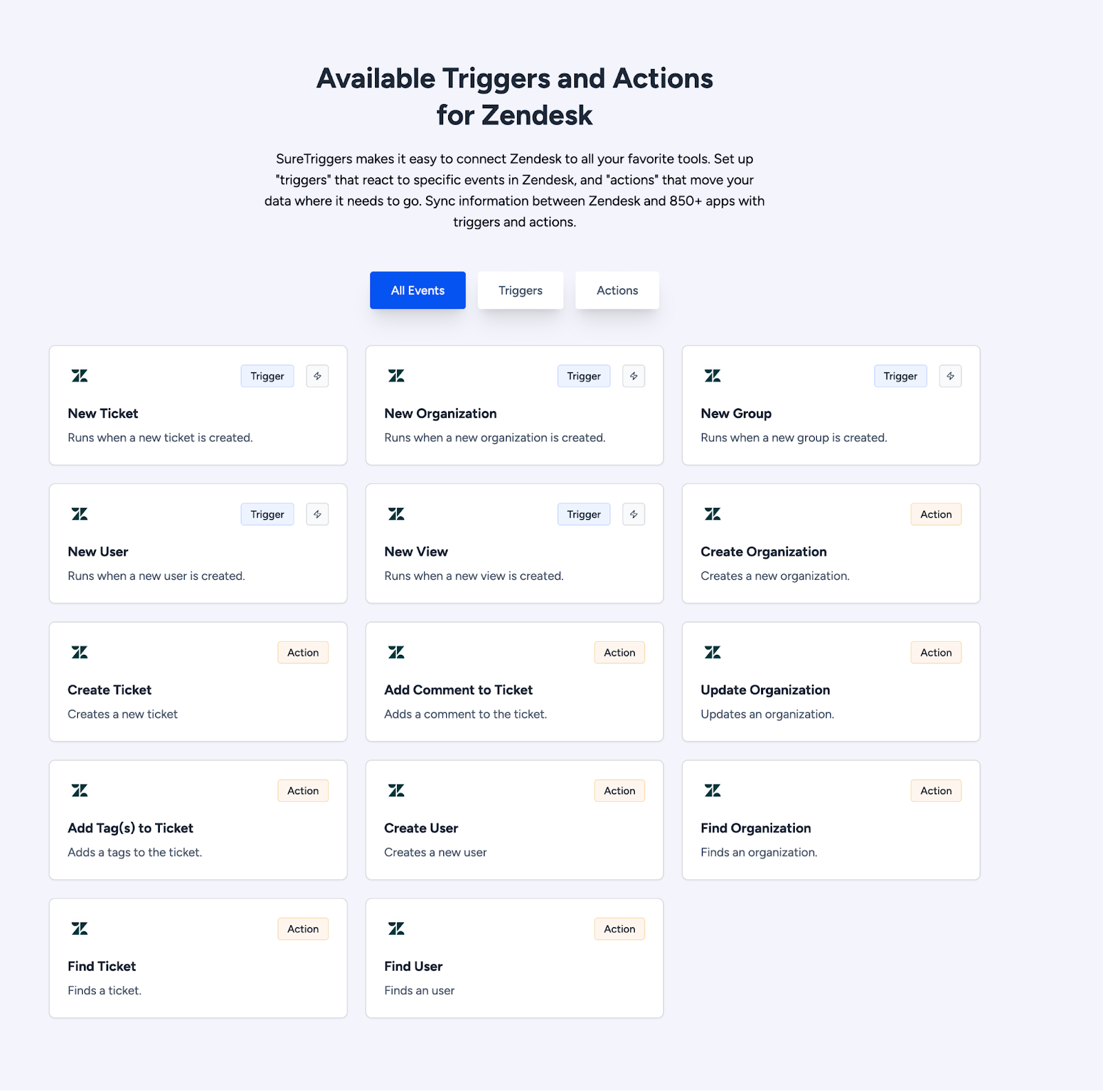Screen dimensions: 1103x1092
Task: Select the All Events tab
Action: (x=418, y=290)
